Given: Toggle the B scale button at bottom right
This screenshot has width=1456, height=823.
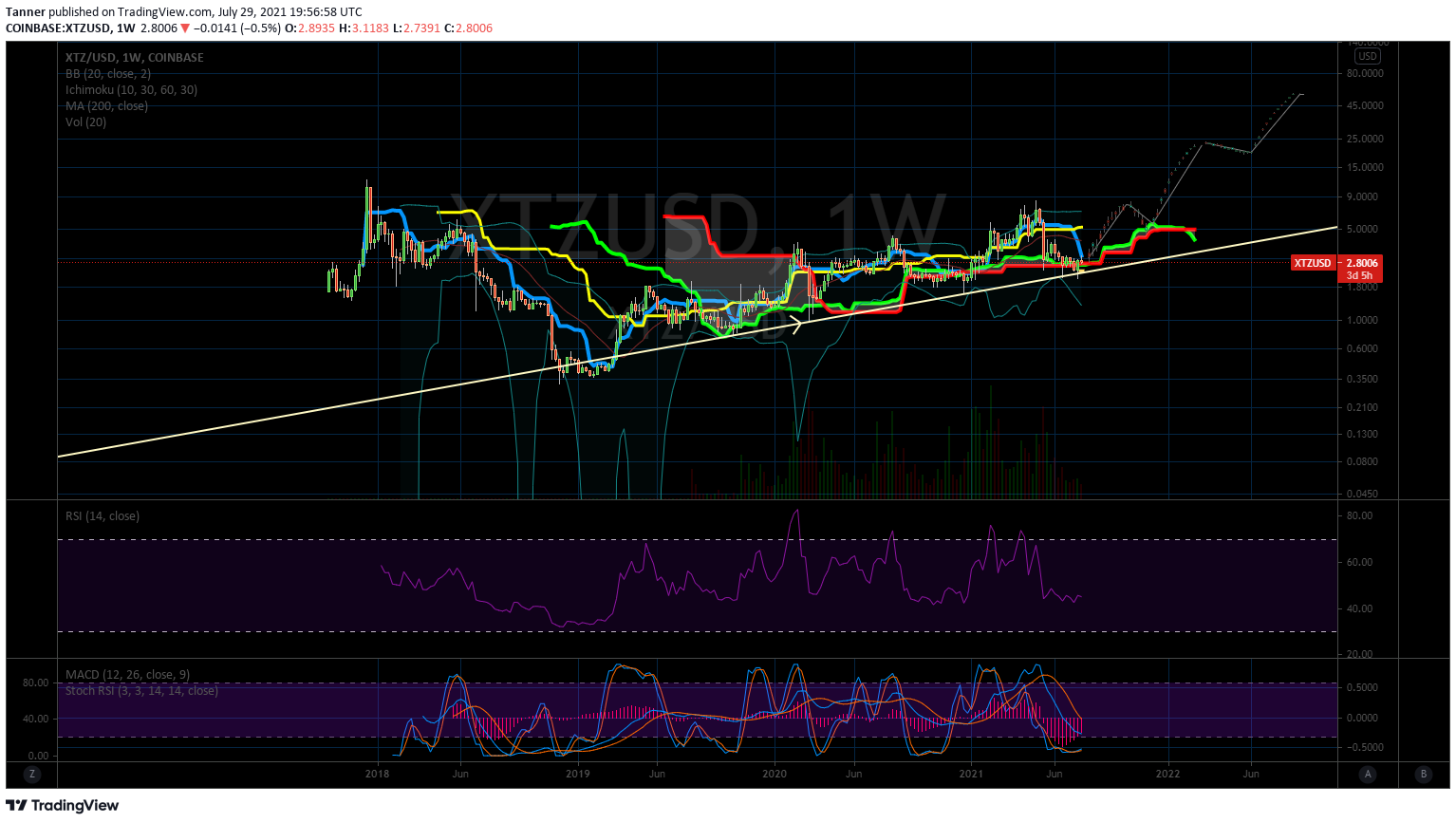Looking at the screenshot, I should click(1423, 775).
